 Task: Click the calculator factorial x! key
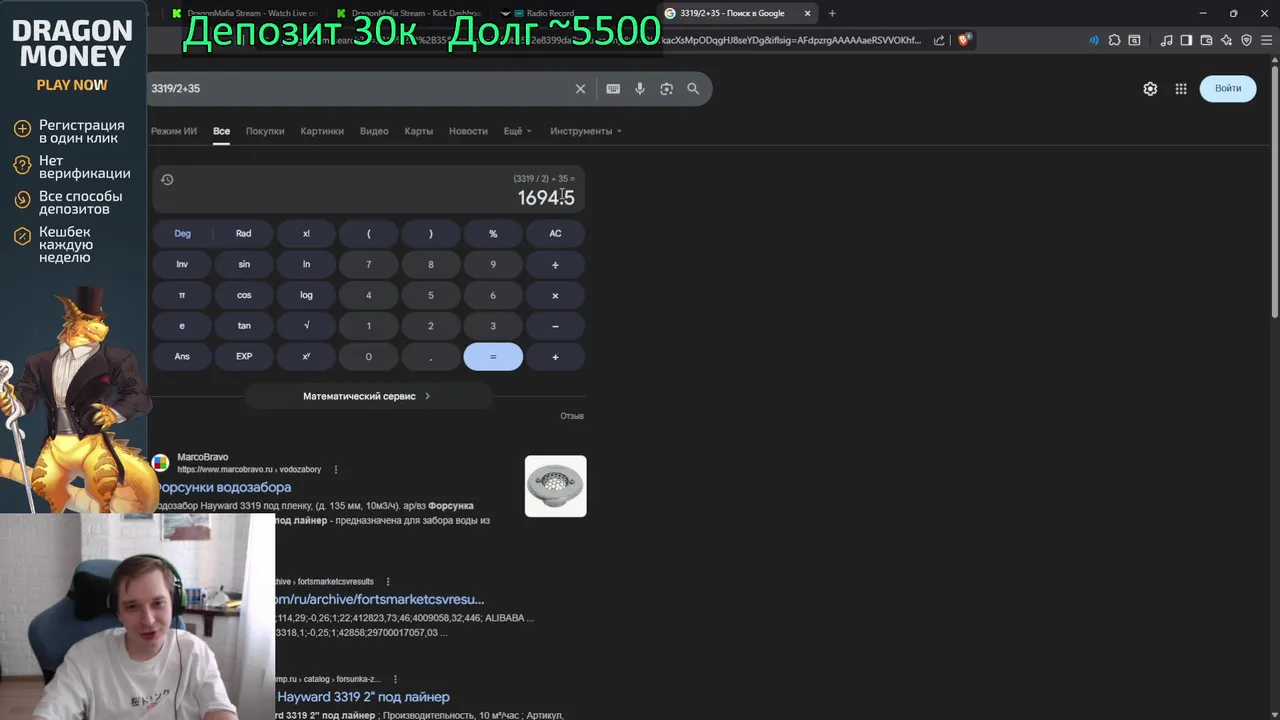point(306,234)
